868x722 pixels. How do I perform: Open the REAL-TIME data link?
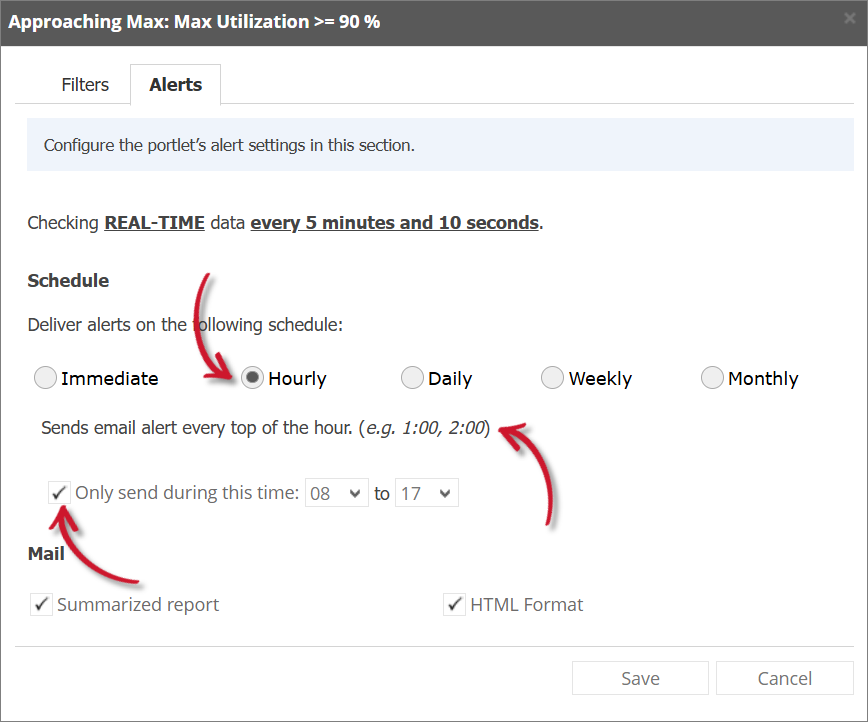pos(154,222)
